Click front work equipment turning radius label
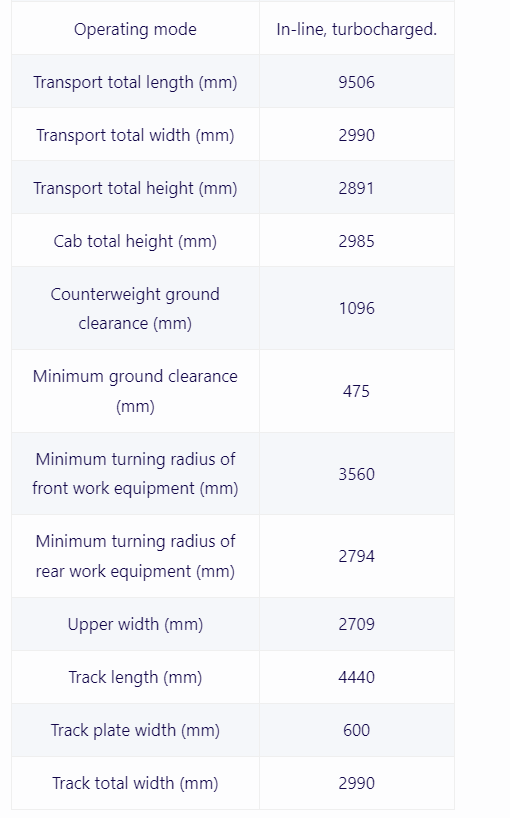Screen dimensions: 510x818 point(135,474)
